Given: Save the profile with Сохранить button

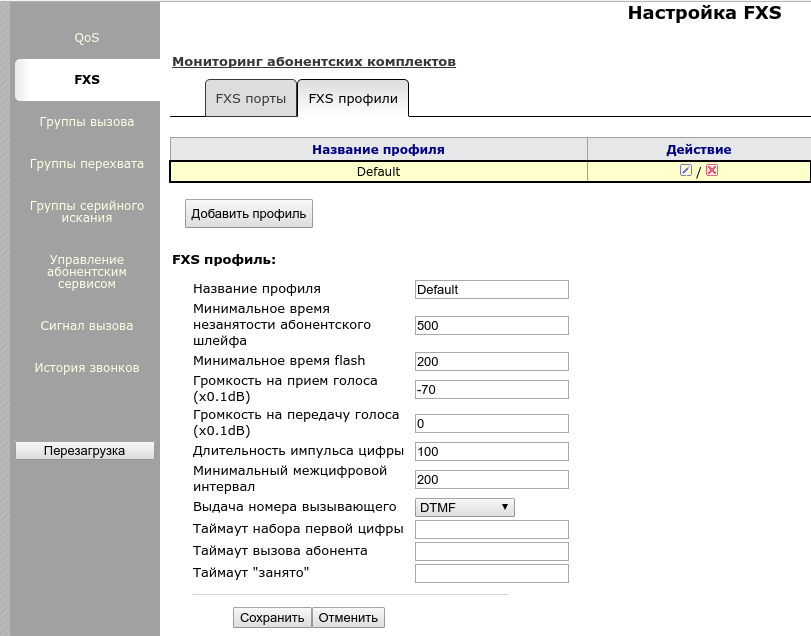Looking at the screenshot, I should point(272,617).
